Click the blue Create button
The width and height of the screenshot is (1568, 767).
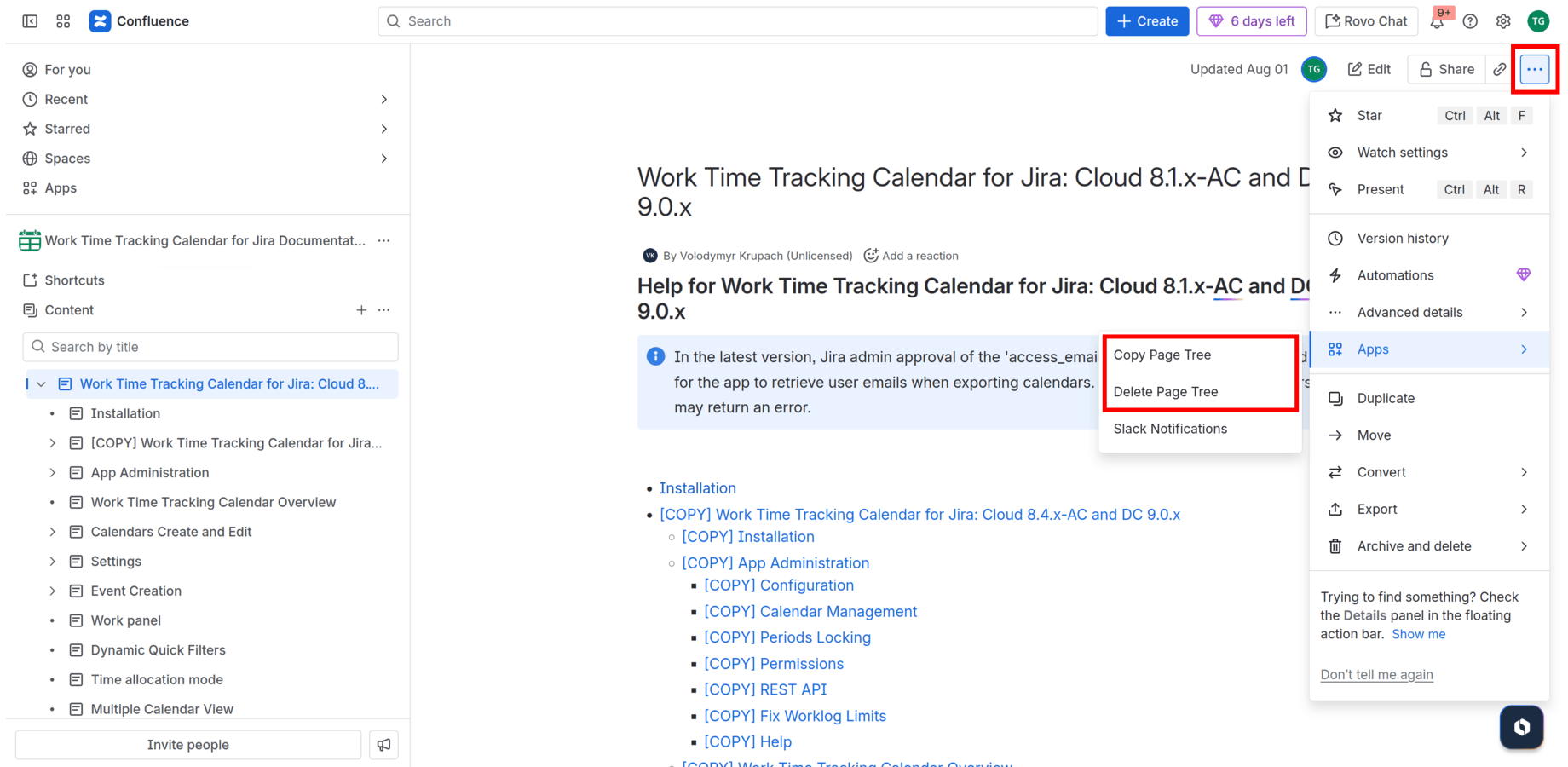pos(1146,21)
